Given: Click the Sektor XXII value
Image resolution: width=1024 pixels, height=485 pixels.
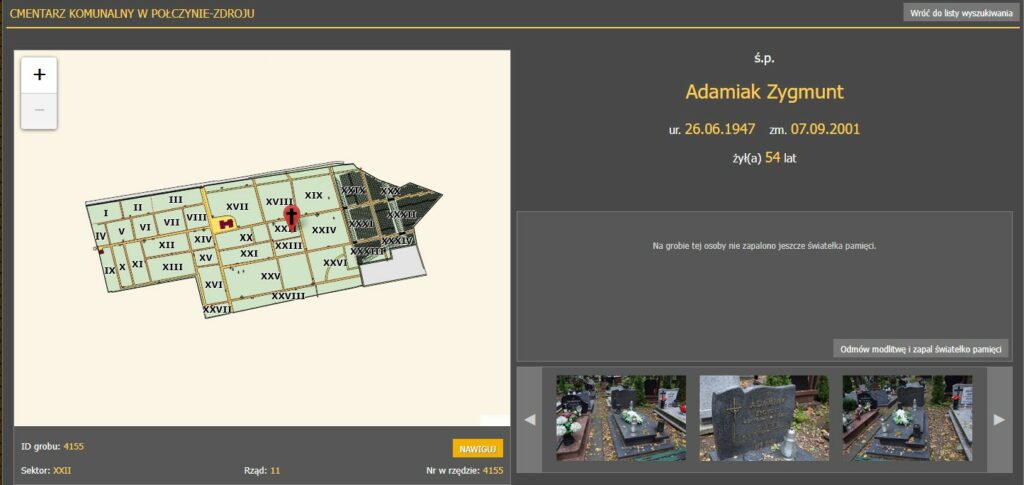Looking at the screenshot, I should point(62,469).
